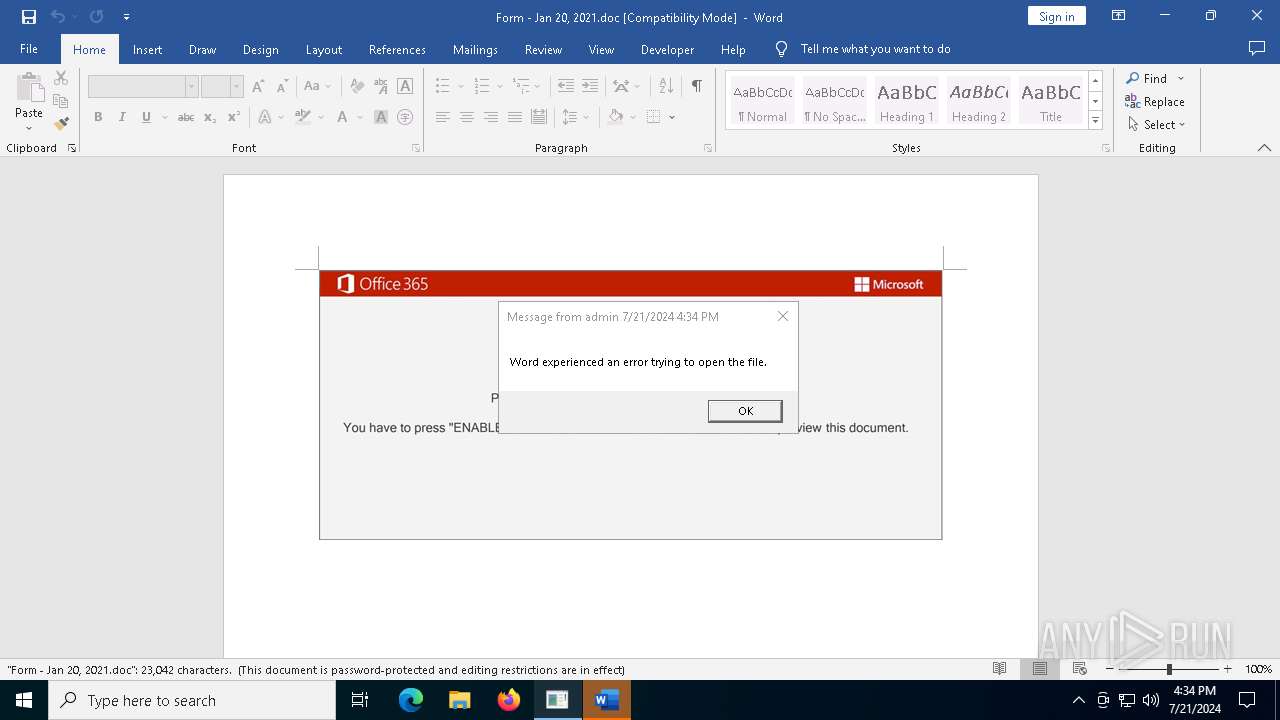Switch to Read Mode view icon

[999, 669]
